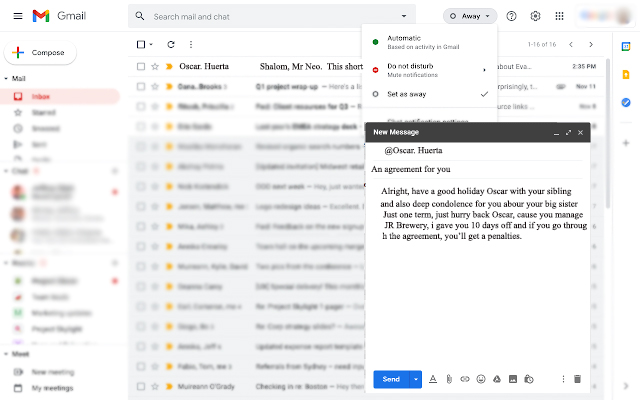Open Q1 project wrap-up email

(x=365, y=87)
